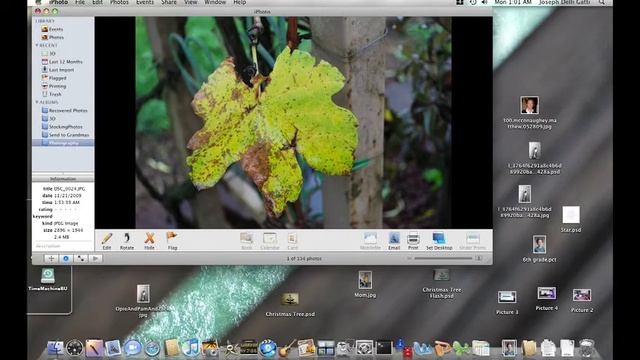Image resolution: width=640 pixels, height=360 pixels.
Task: Open the Share menu
Action: pyautogui.click(x=169, y=2)
